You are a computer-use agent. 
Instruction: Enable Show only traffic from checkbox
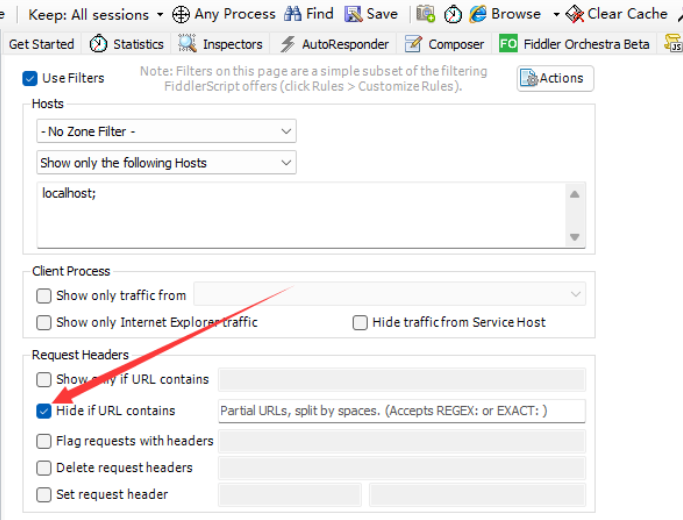(44, 296)
